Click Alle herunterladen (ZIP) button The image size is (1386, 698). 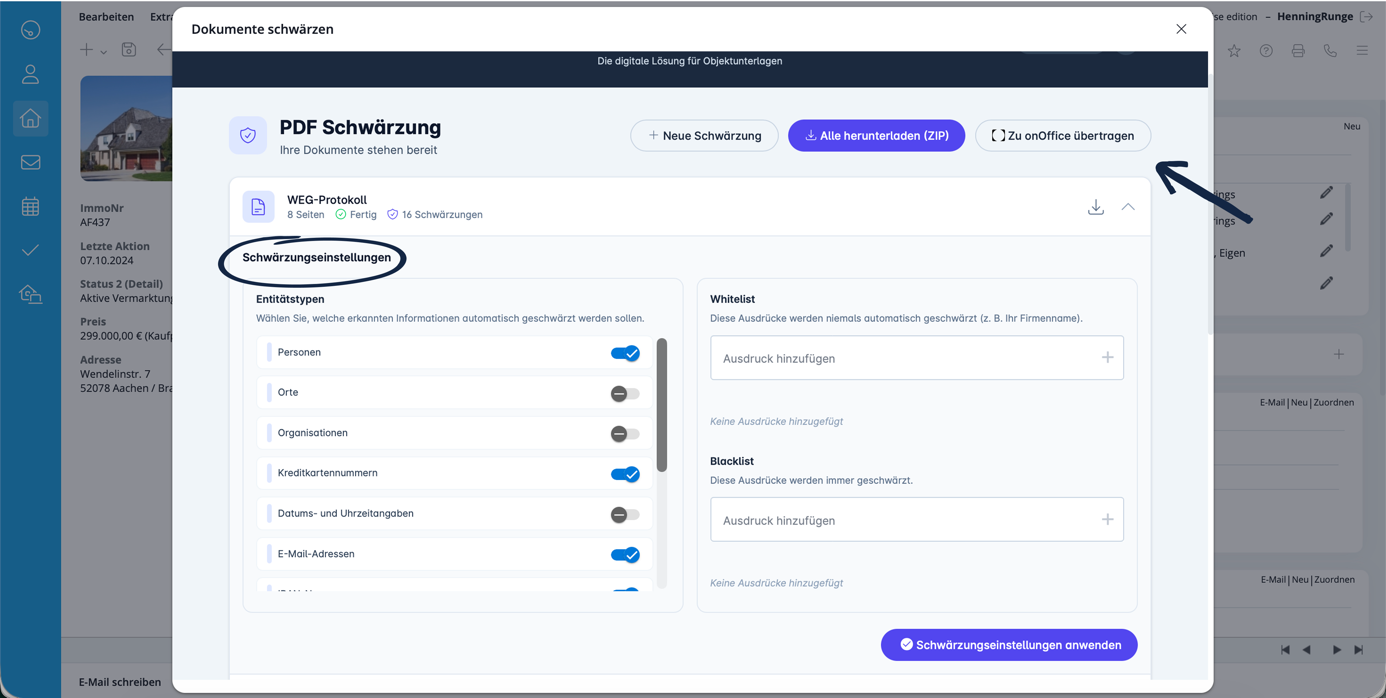[876, 136]
